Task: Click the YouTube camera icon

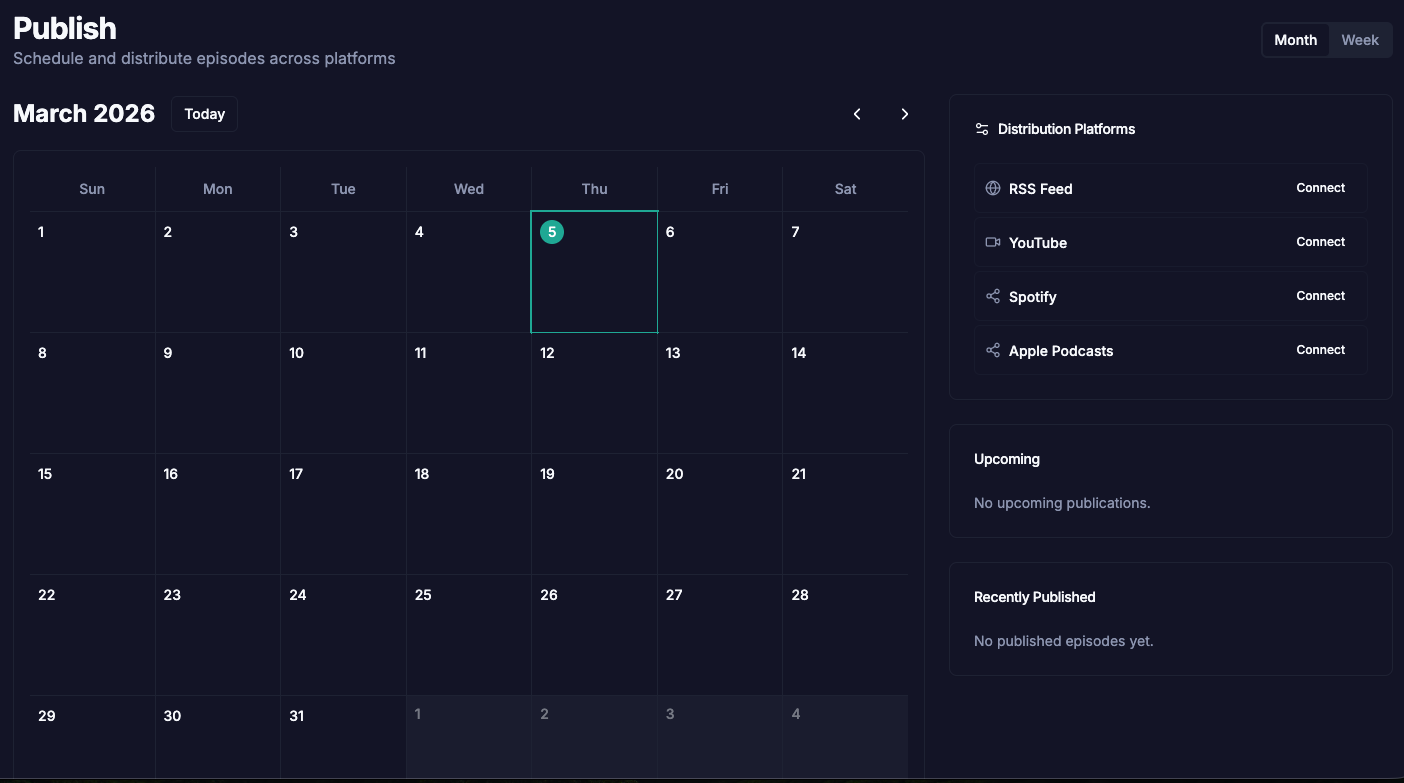Action: click(993, 242)
